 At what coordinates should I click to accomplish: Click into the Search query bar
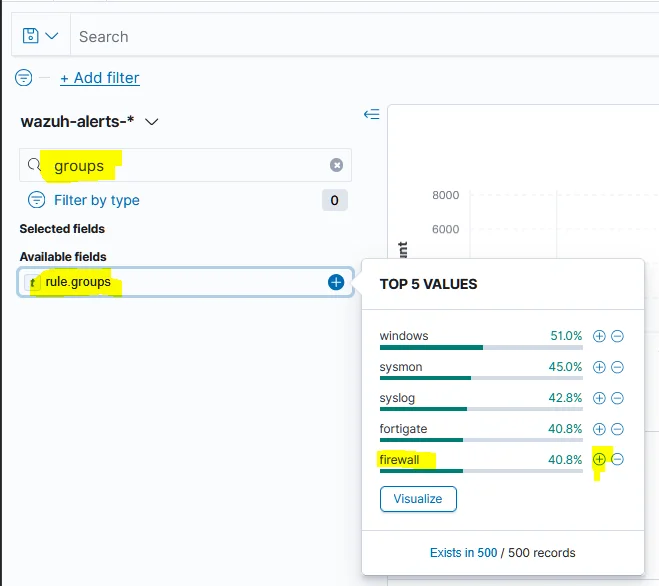pyautogui.click(x=361, y=37)
